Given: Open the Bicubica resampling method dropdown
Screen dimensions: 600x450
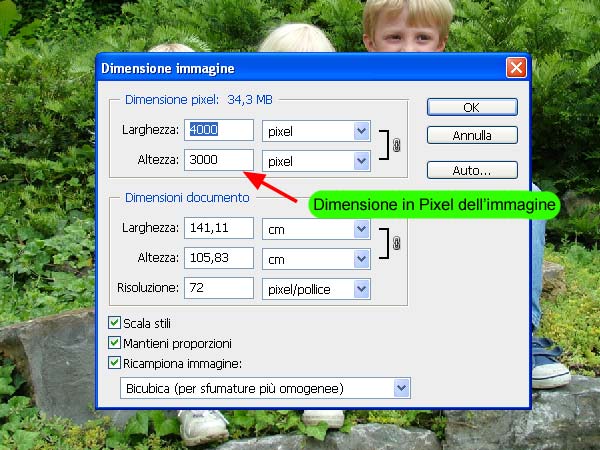Looking at the screenshot, I should (265, 388).
